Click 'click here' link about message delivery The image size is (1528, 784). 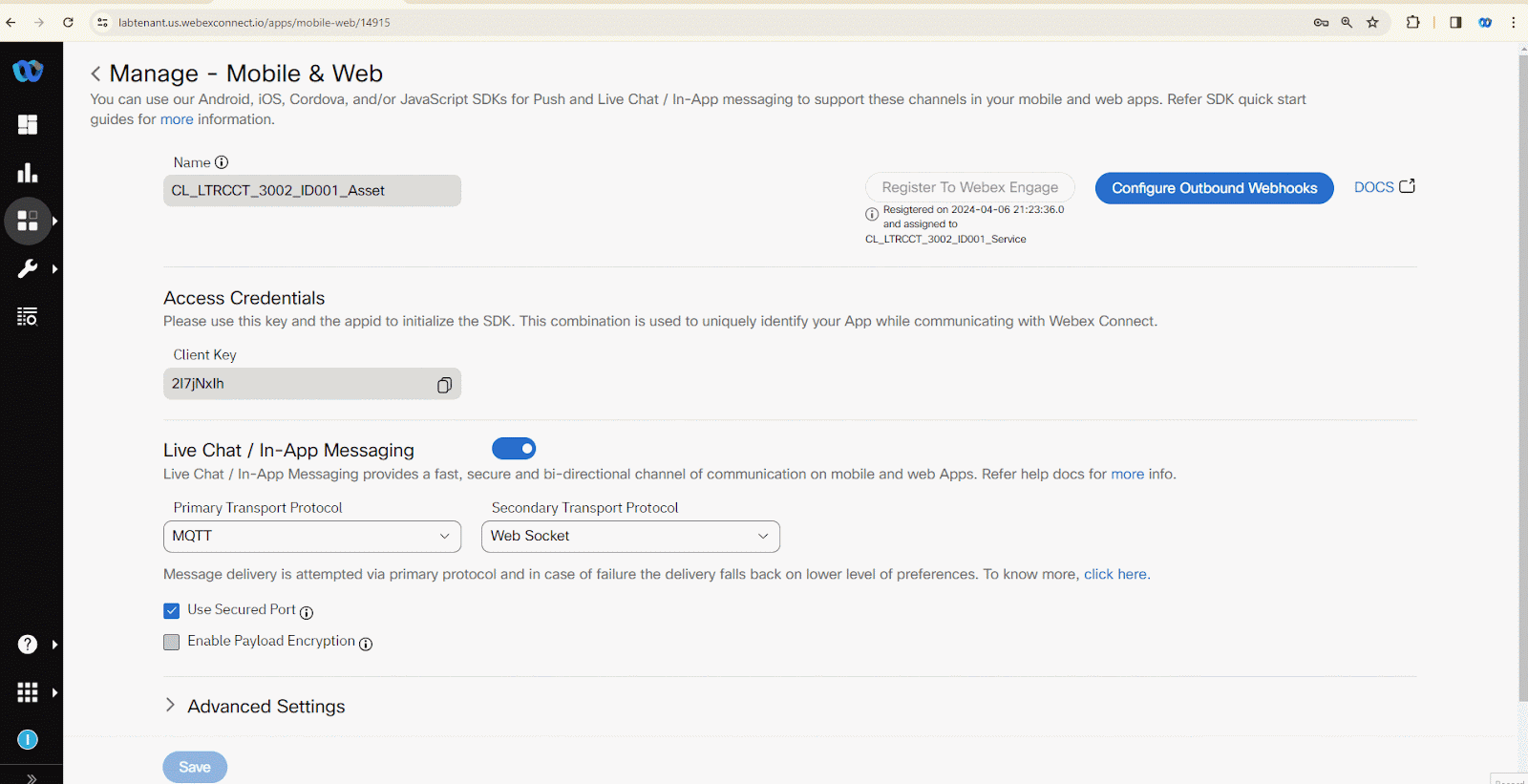click(x=1115, y=575)
